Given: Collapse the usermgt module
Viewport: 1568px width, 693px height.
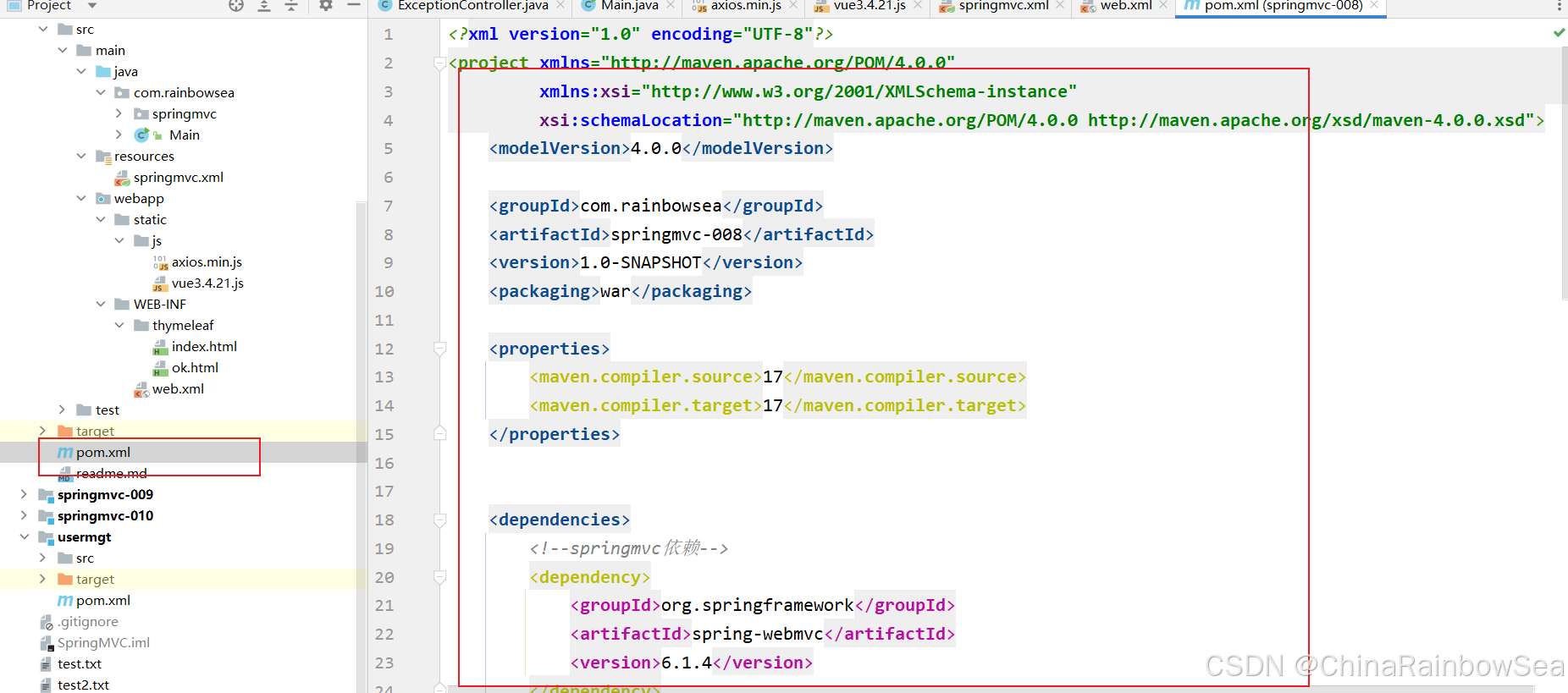Looking at the screenshot, I should pos(24,536).
